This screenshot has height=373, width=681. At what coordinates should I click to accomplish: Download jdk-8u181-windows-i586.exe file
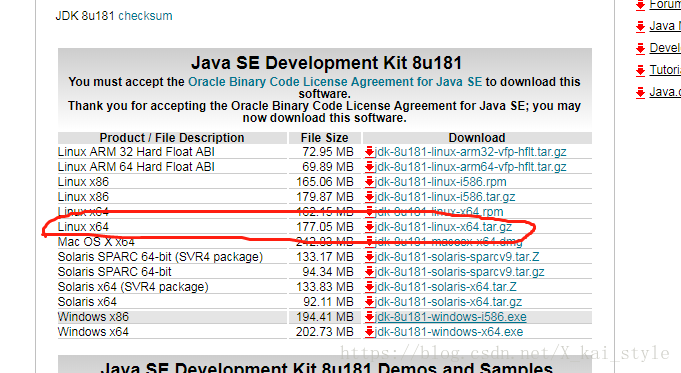tap(451, 317)
